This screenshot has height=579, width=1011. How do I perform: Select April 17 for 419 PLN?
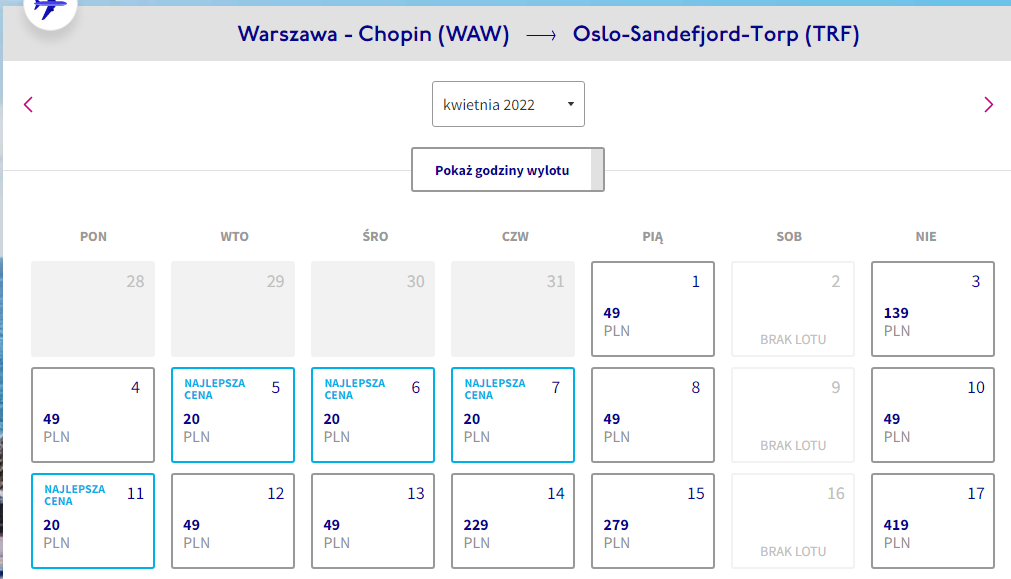[932, 521]
